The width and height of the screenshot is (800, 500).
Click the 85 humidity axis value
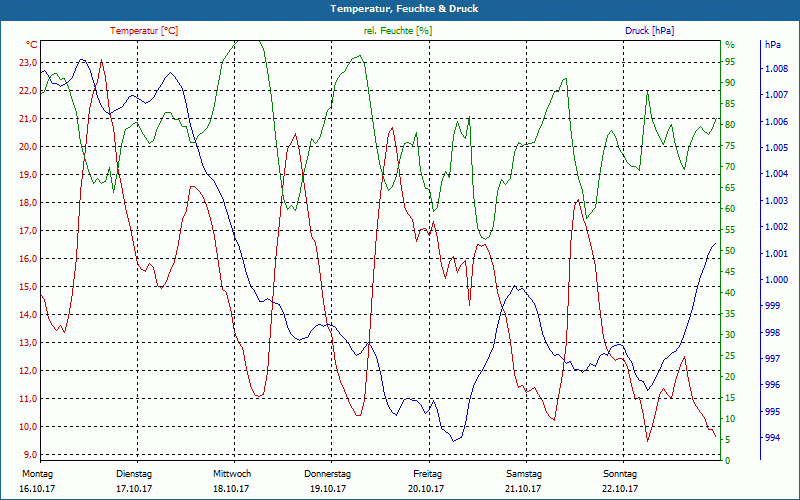pos(730,104)
